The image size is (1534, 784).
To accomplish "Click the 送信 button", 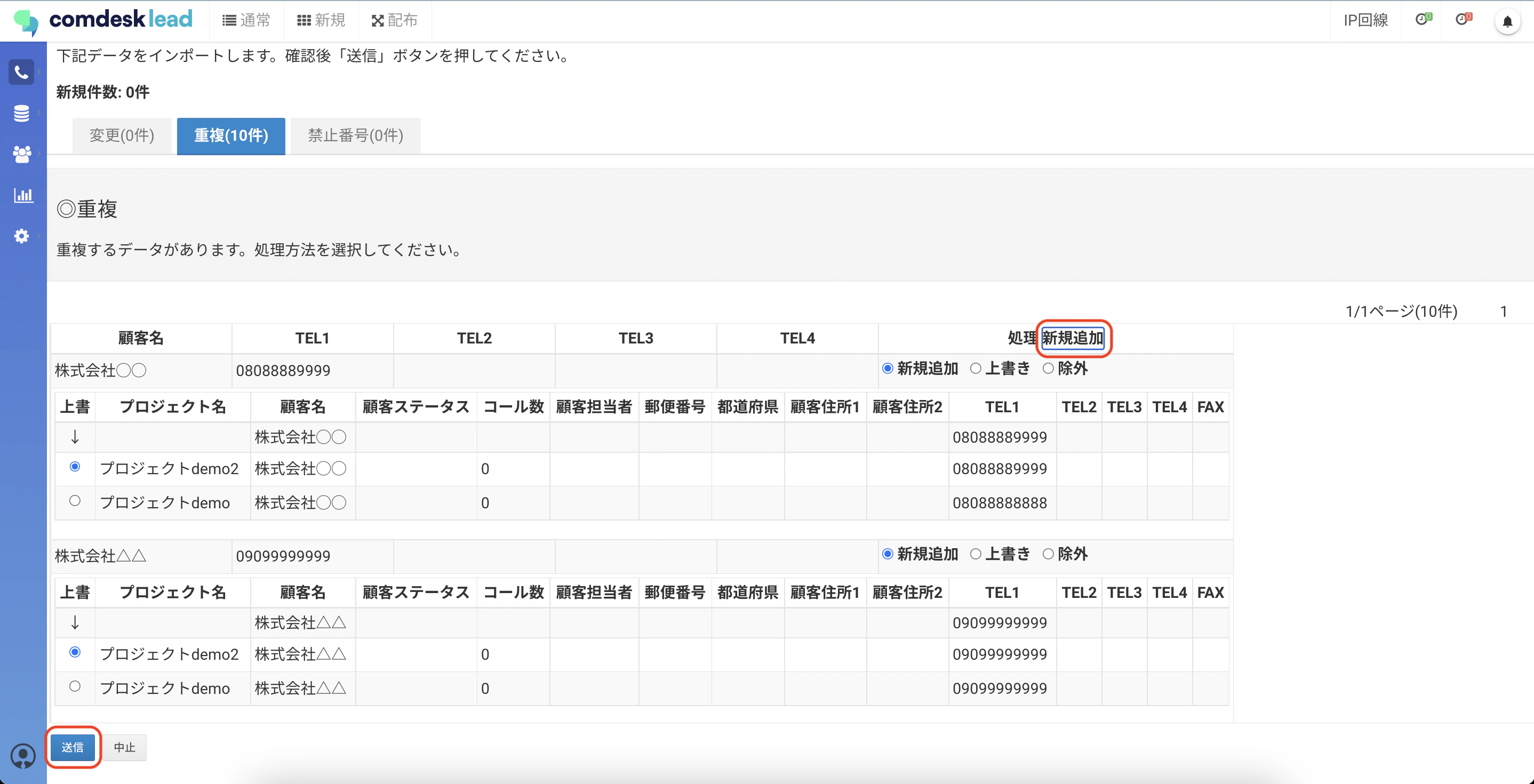I will point(73,747).
